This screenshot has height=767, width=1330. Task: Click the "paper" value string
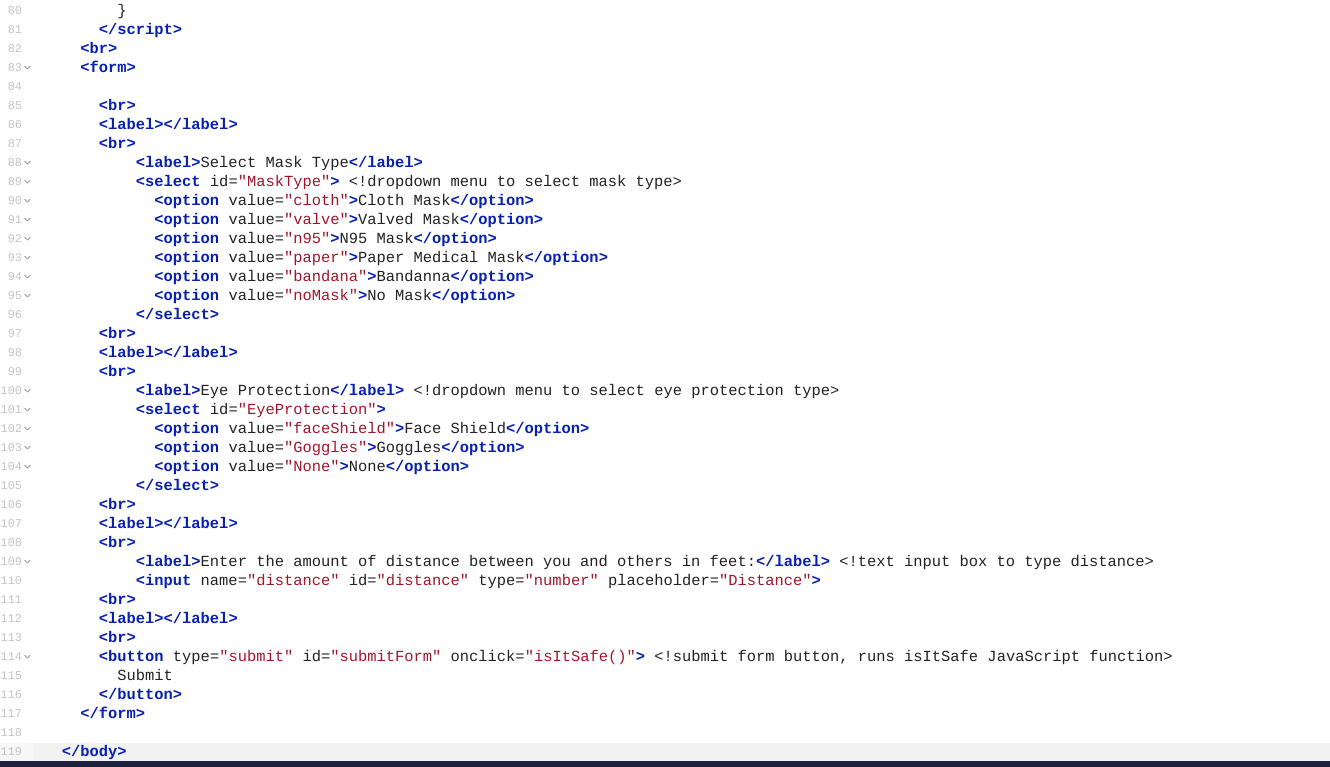coord(316,258)
